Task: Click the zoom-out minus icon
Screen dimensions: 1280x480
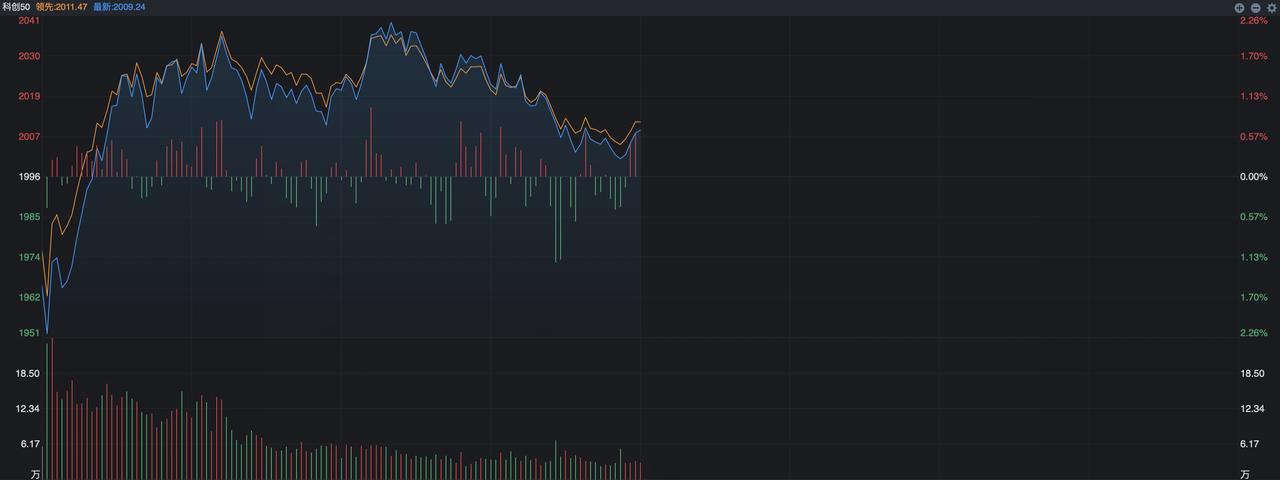Action: pyautogui.click(x=1255, y=7)
